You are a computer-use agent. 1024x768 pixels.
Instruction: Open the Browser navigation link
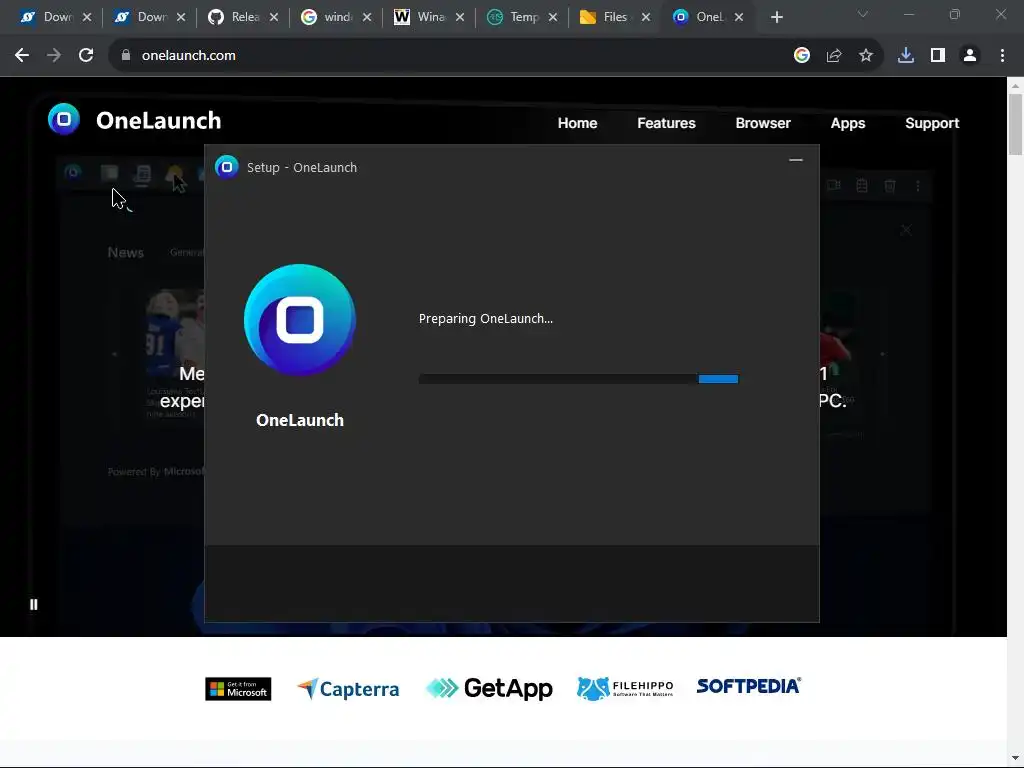click(763, 123)
